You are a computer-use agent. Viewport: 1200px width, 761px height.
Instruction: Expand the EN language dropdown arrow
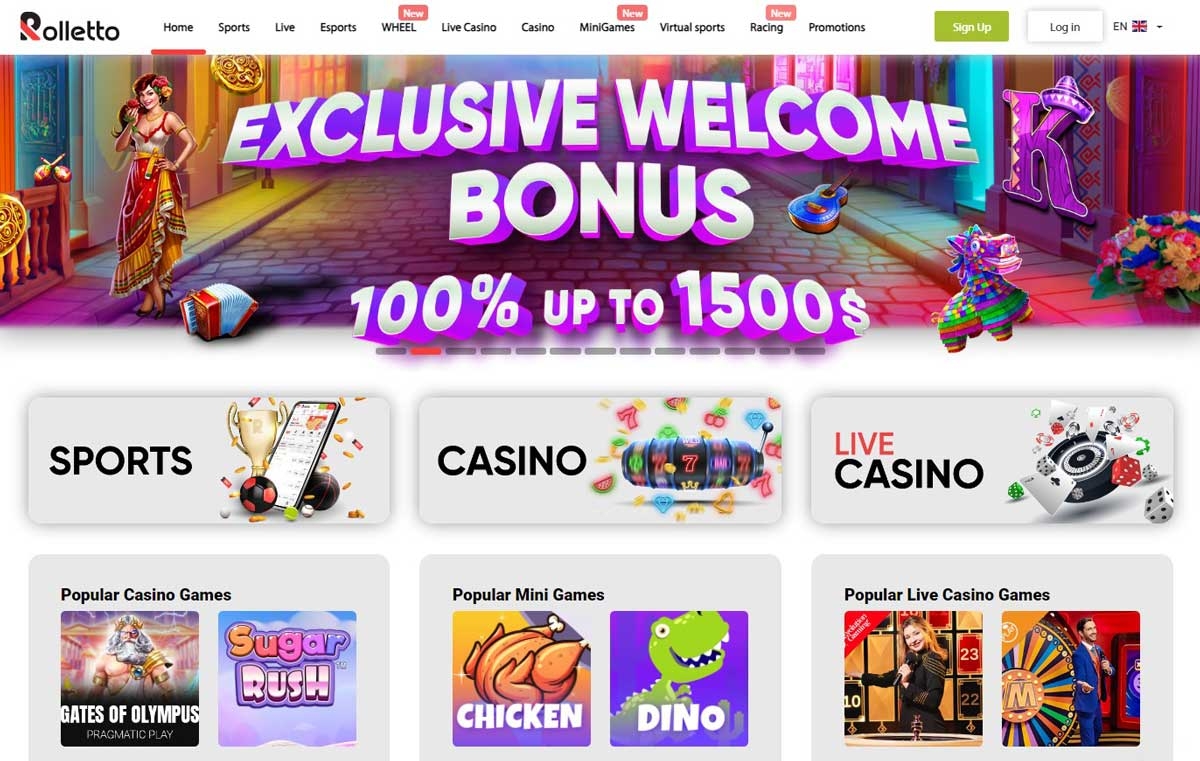coord(1159,27)
